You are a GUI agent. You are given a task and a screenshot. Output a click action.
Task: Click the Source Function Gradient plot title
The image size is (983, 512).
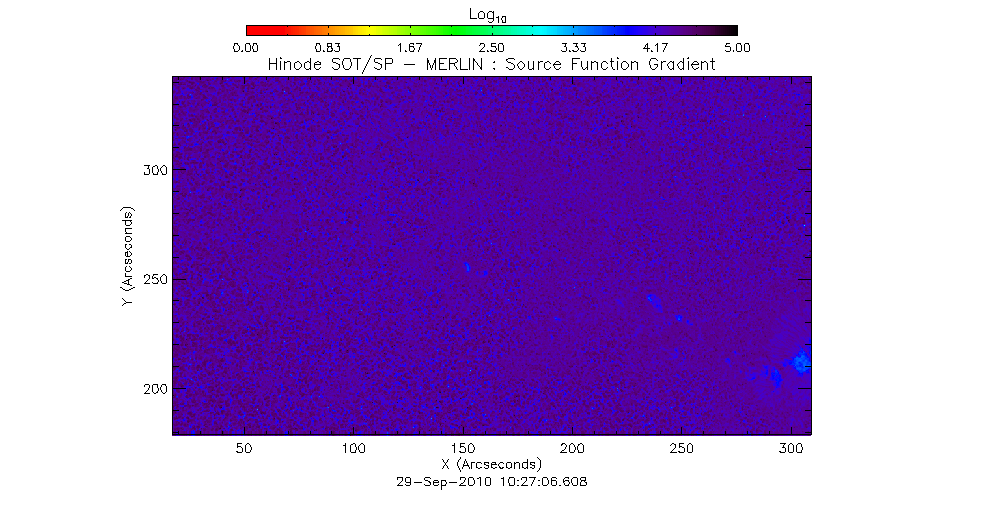pyautogui.click(x=491, y=64)
